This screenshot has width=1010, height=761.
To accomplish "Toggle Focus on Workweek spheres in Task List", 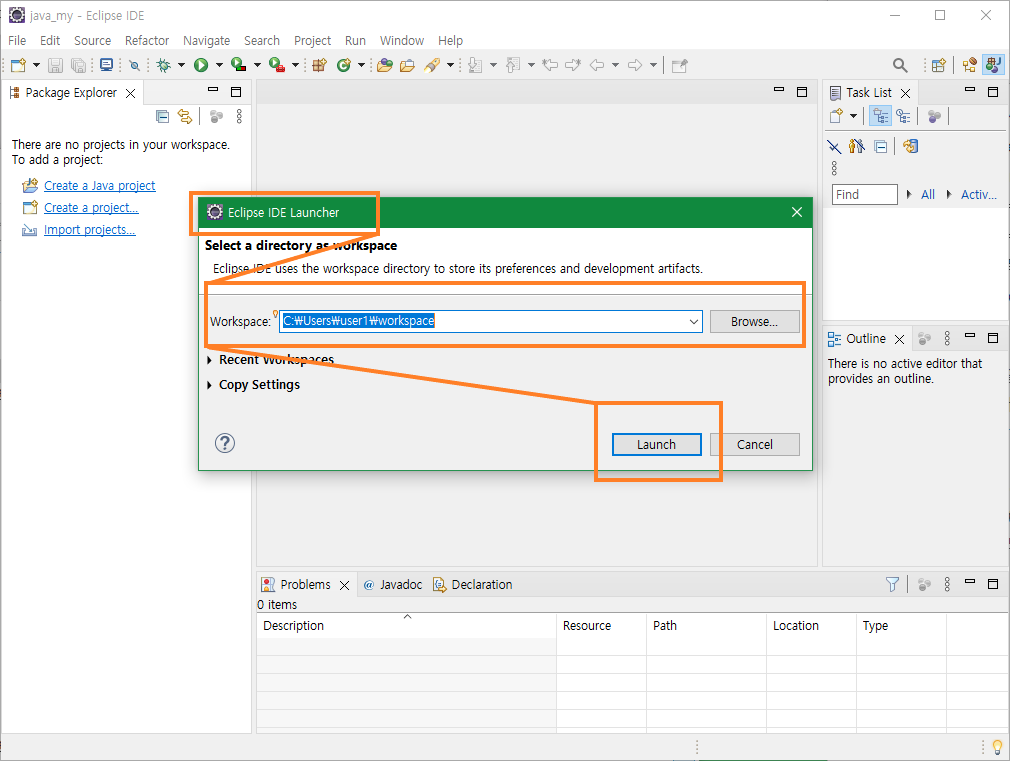I will [x=934, y=117].
